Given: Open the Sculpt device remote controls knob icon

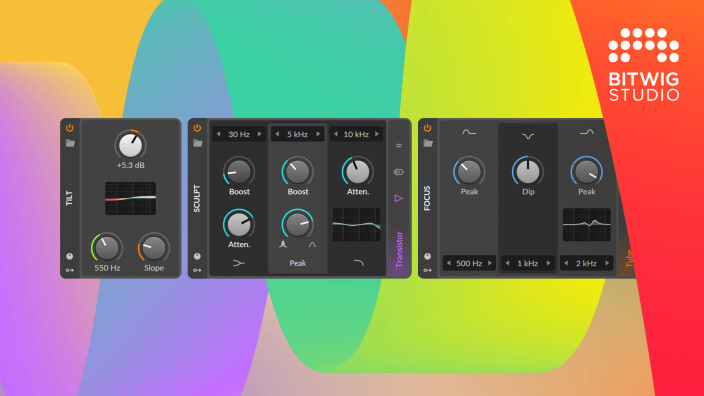Looking at the screenshot, I should point(197,256).
